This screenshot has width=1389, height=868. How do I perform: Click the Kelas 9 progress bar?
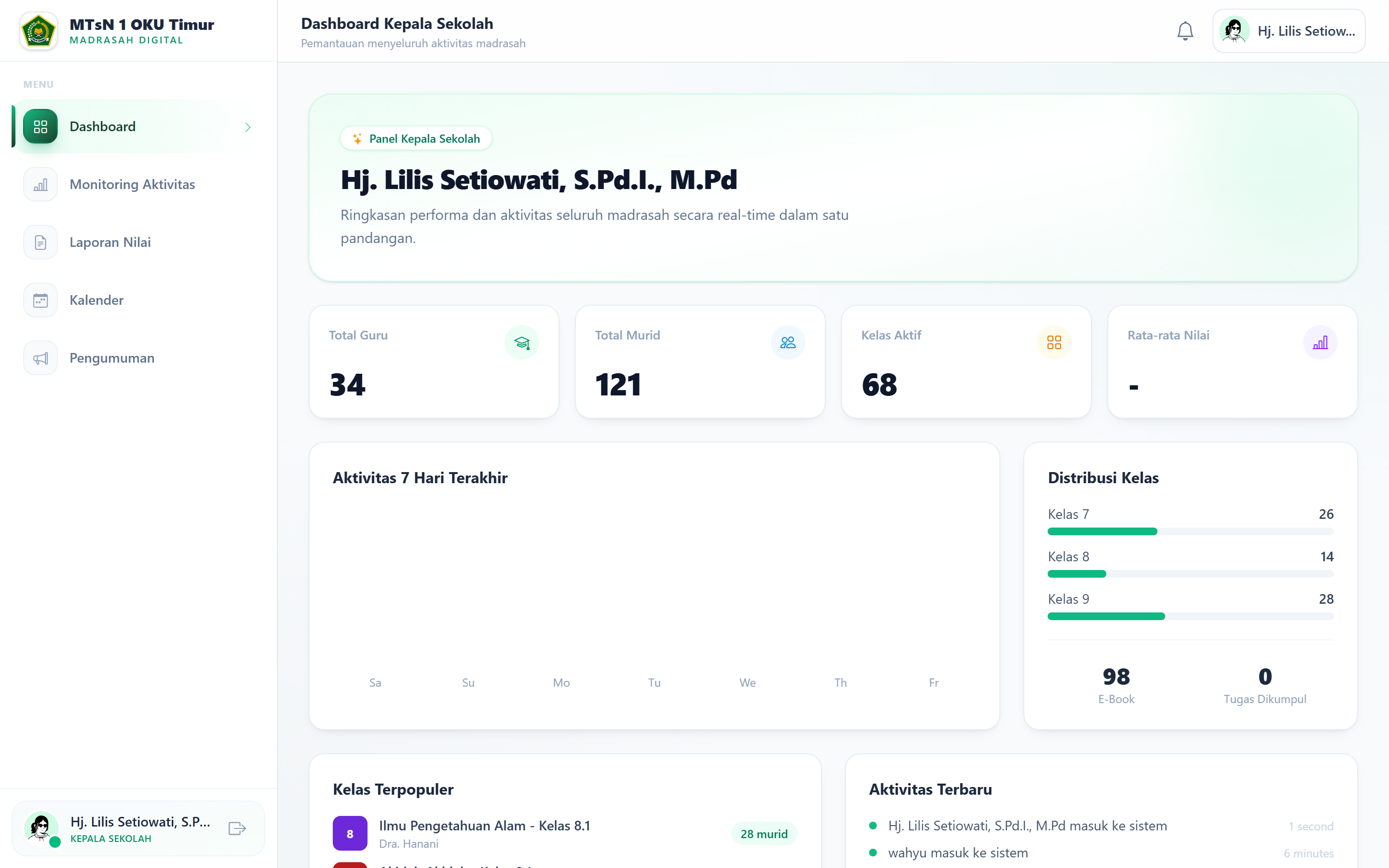(x=1190, y=617)
